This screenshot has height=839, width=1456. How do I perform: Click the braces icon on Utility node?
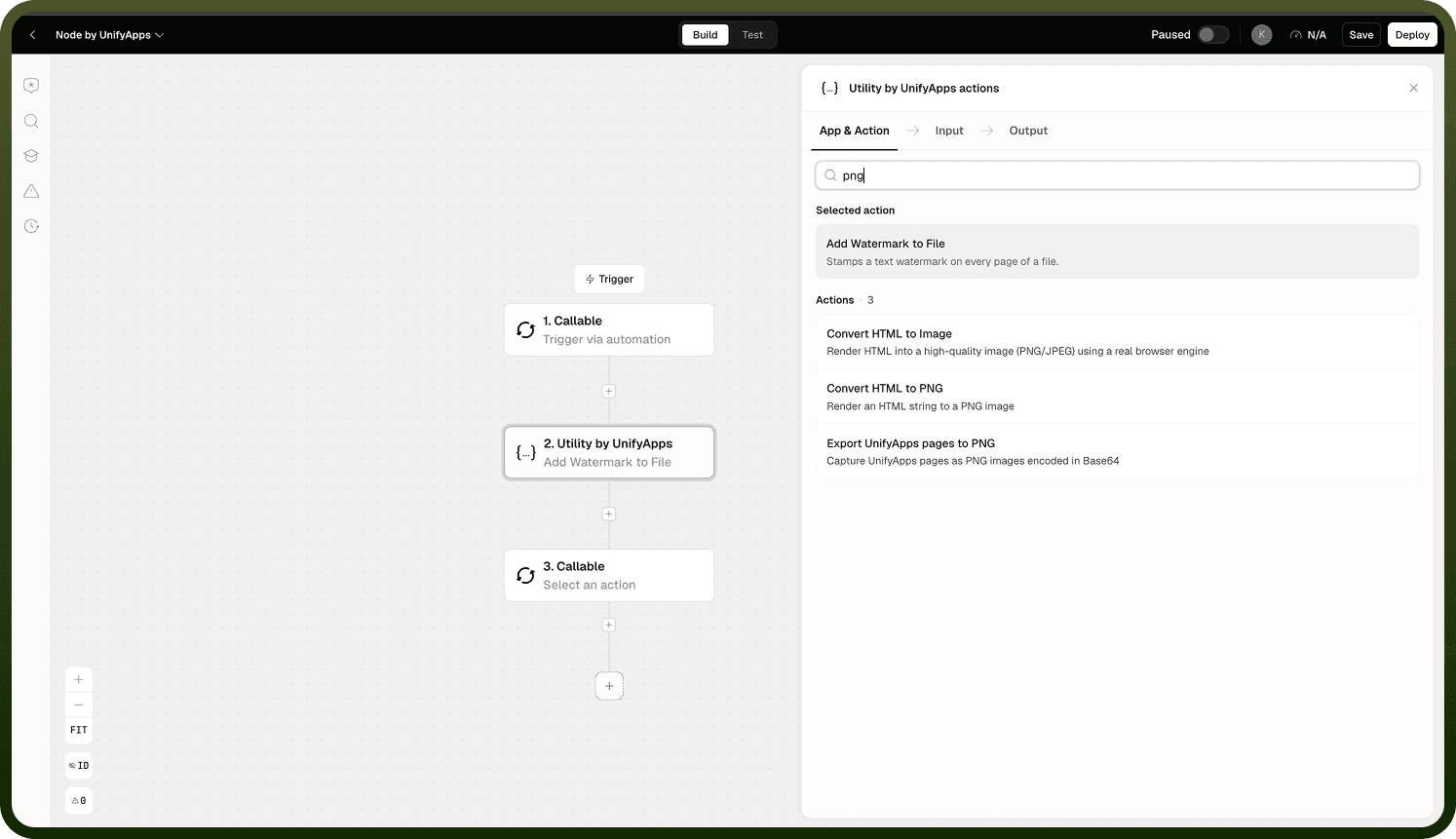[x=525, y=453]
